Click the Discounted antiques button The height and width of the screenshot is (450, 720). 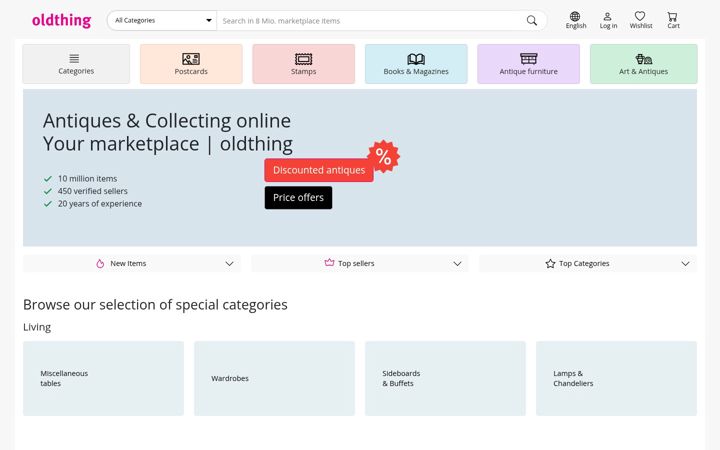coord(319,170)
